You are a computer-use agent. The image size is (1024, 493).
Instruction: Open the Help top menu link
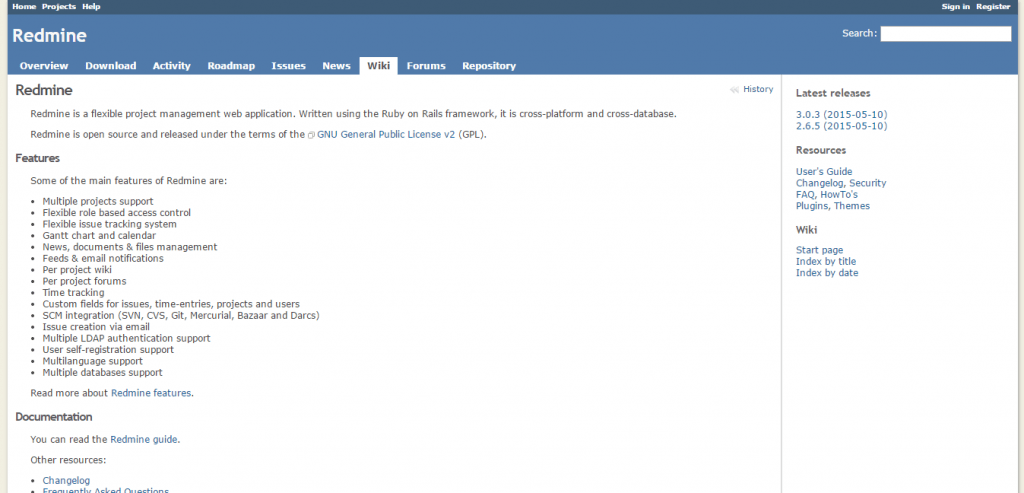click(91, 7)
